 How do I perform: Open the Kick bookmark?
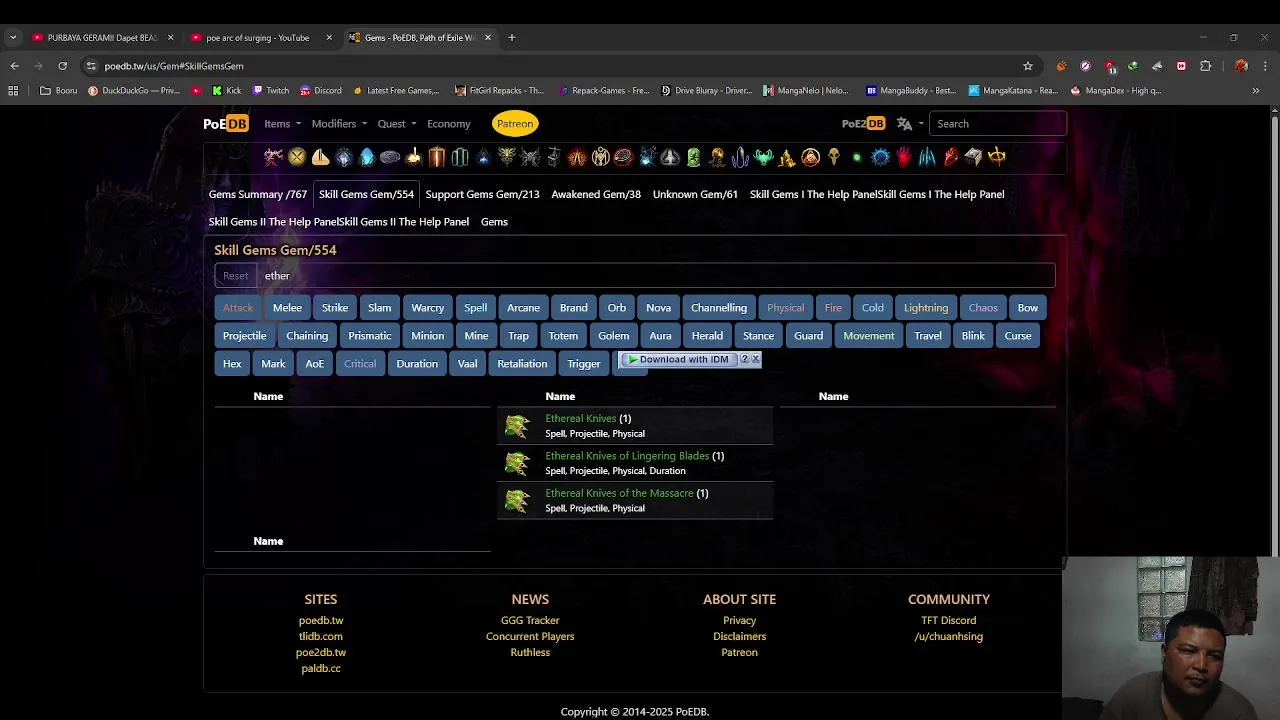226,90
